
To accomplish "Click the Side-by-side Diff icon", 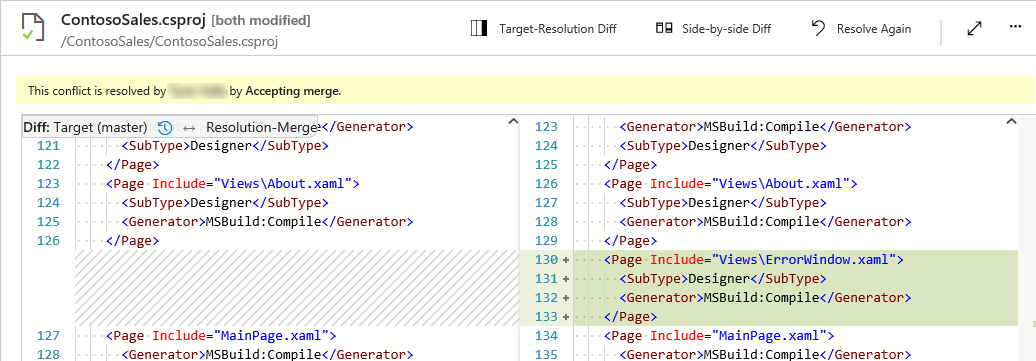I will coord(664,28).
